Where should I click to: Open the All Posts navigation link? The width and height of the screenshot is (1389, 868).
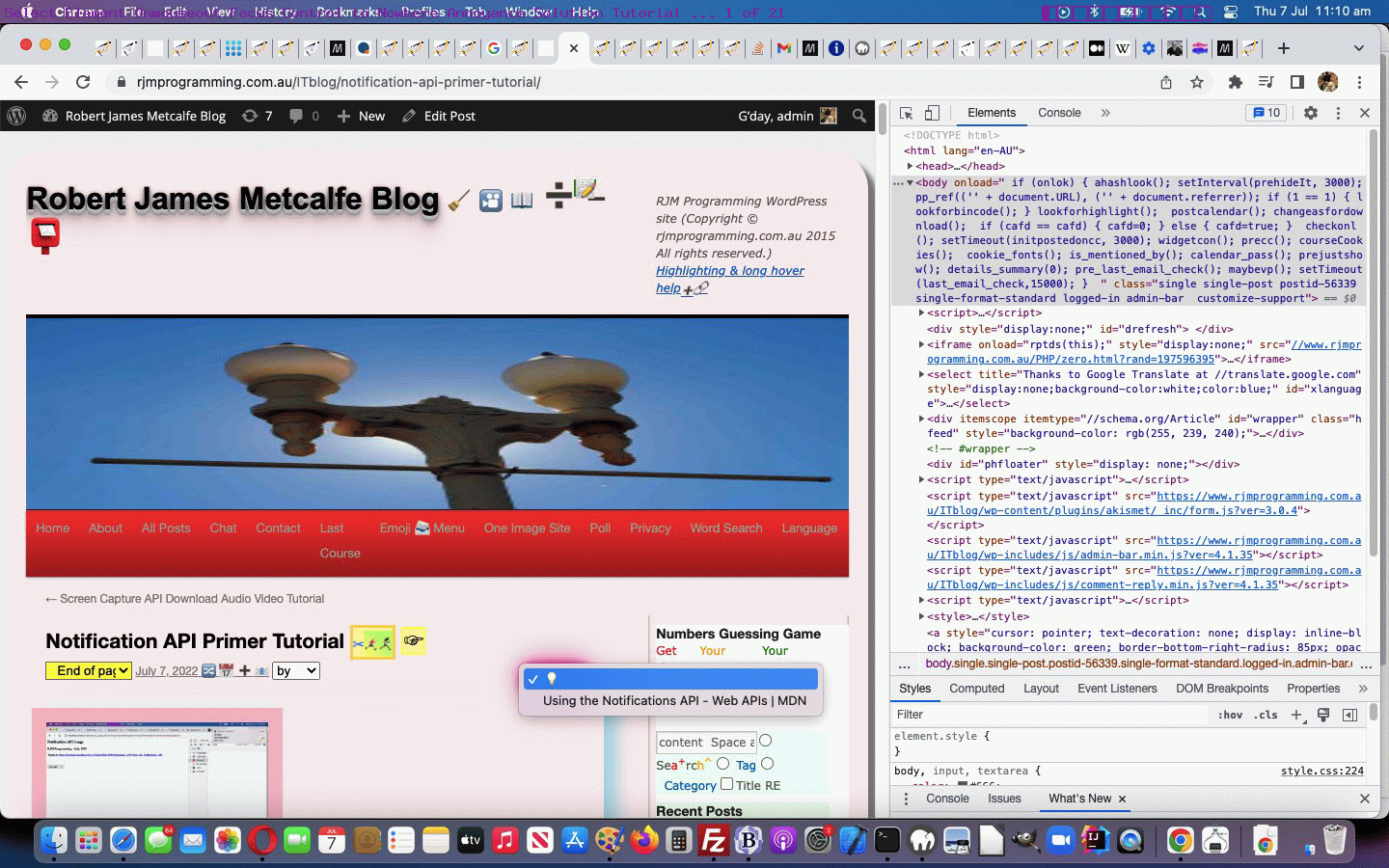166,528
